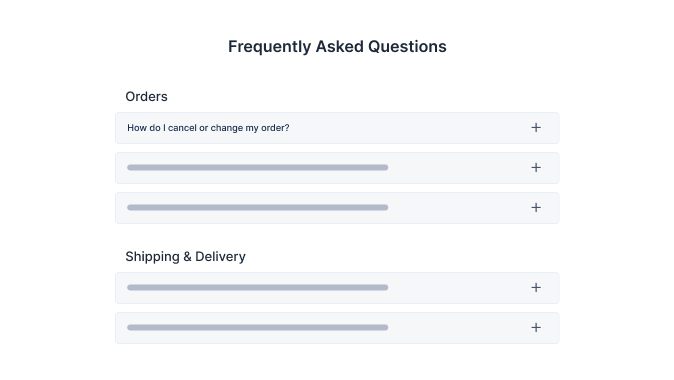Screen dimensions: 674x380
Task: Click the 'How do I cancel or change my order?' text
Action: tap(208, 128)
